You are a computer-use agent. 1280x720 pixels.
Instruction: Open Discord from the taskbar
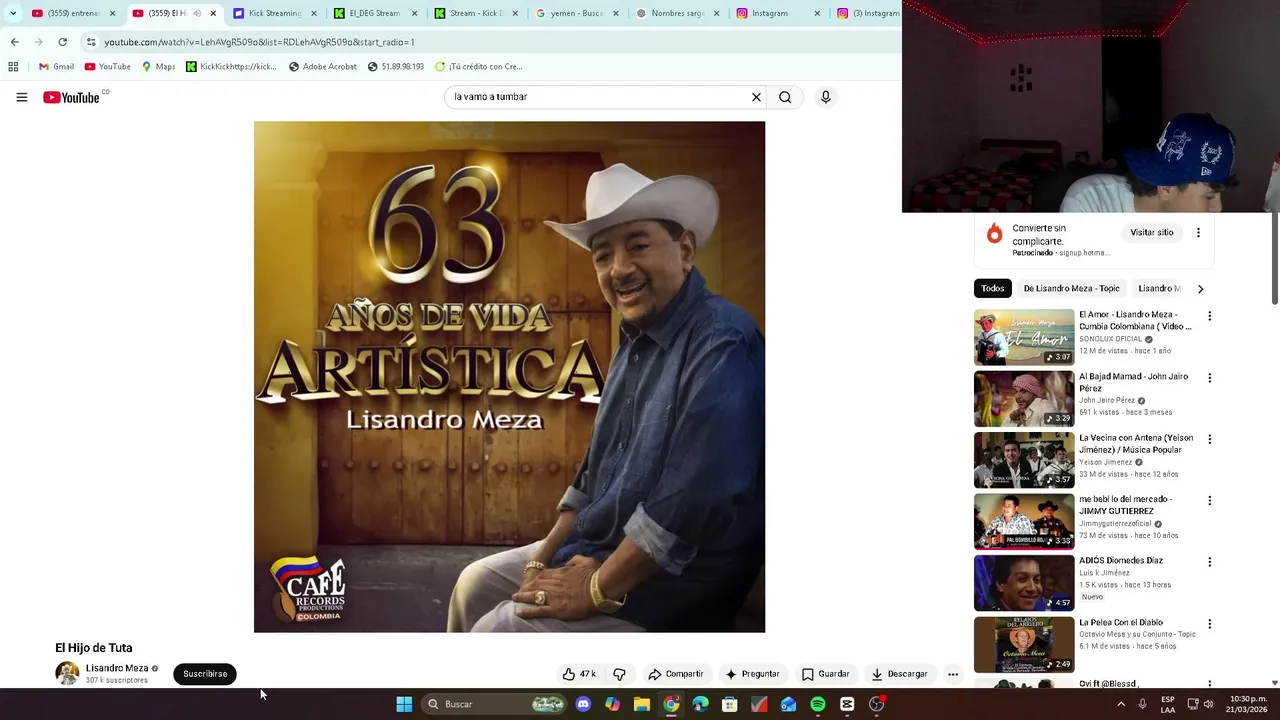click(583, 704)
